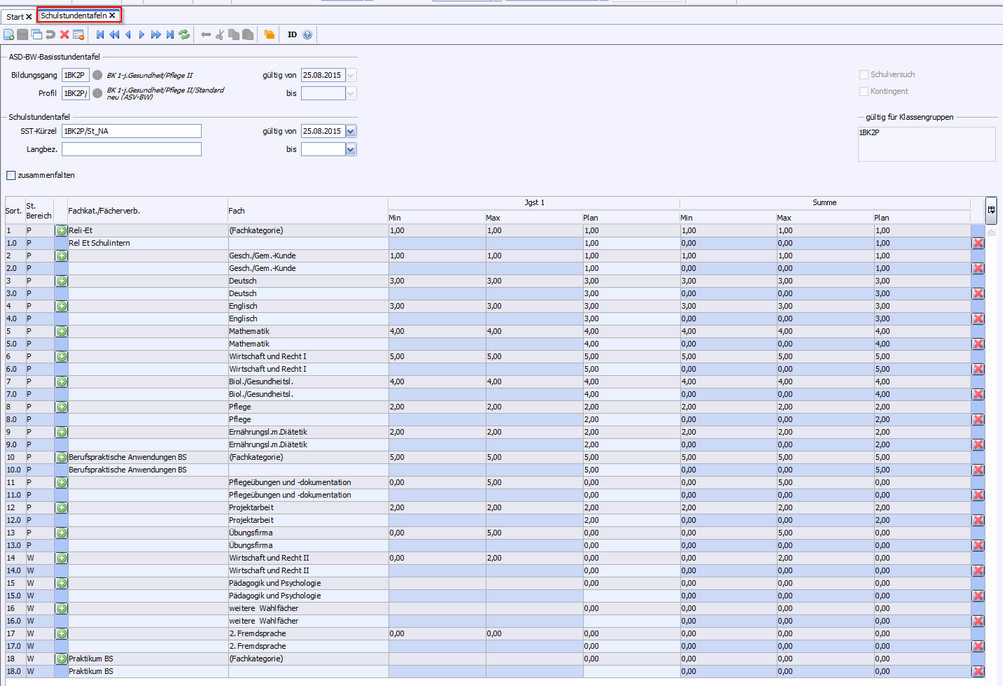Viewport: 1003px width, 686px height.
Task: Click the ID toolbar button
Action: tap(292, 35)
